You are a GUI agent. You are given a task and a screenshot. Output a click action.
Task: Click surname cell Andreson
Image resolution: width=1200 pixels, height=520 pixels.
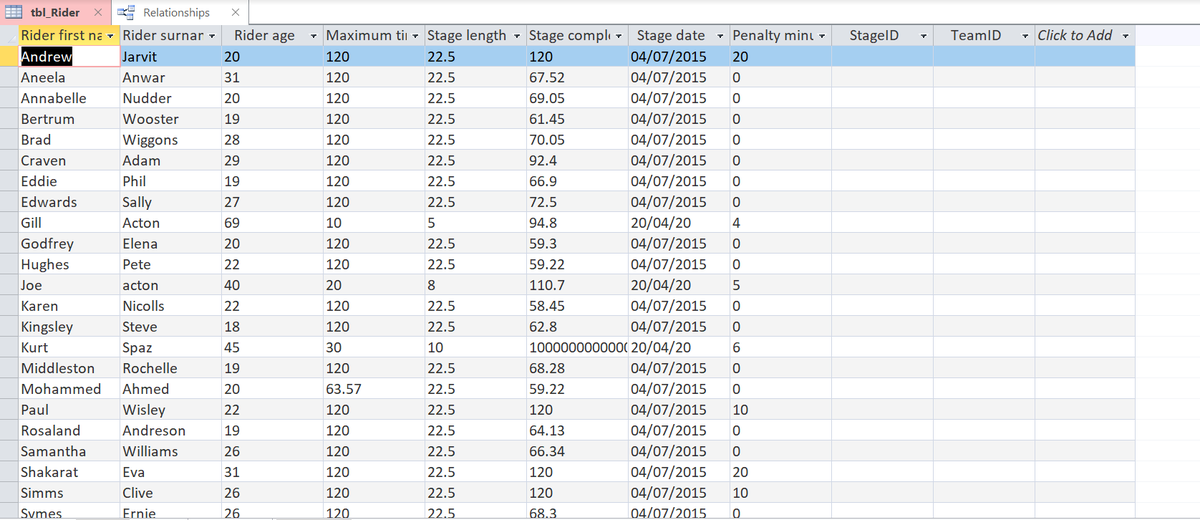(x=170, y=430)
